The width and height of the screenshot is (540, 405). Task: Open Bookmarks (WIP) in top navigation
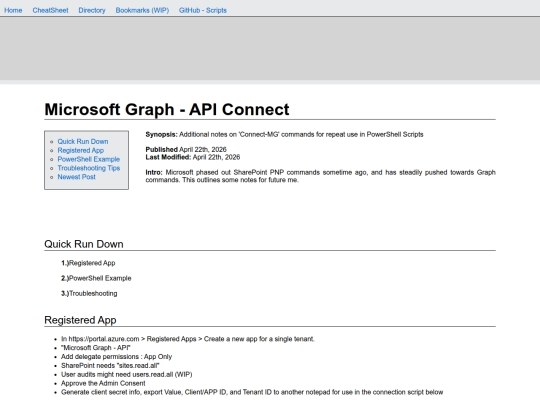pos(142,10)
